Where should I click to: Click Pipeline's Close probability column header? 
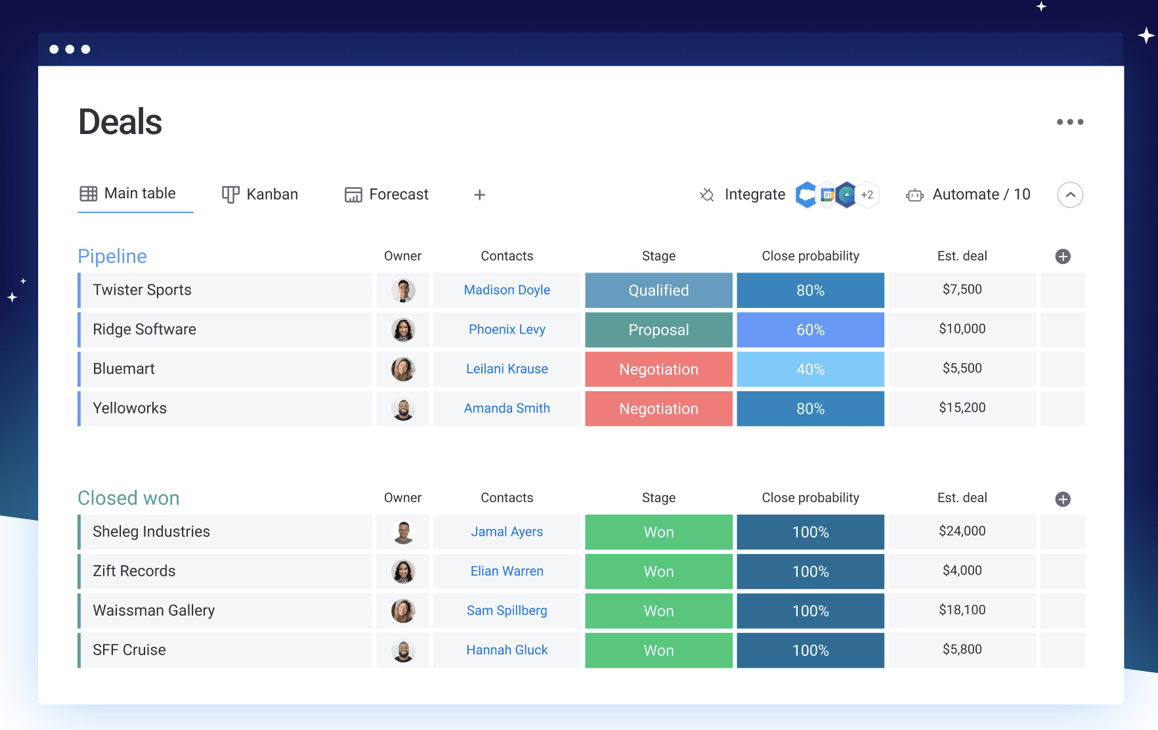pyautogui.click(x=810, y=256)
